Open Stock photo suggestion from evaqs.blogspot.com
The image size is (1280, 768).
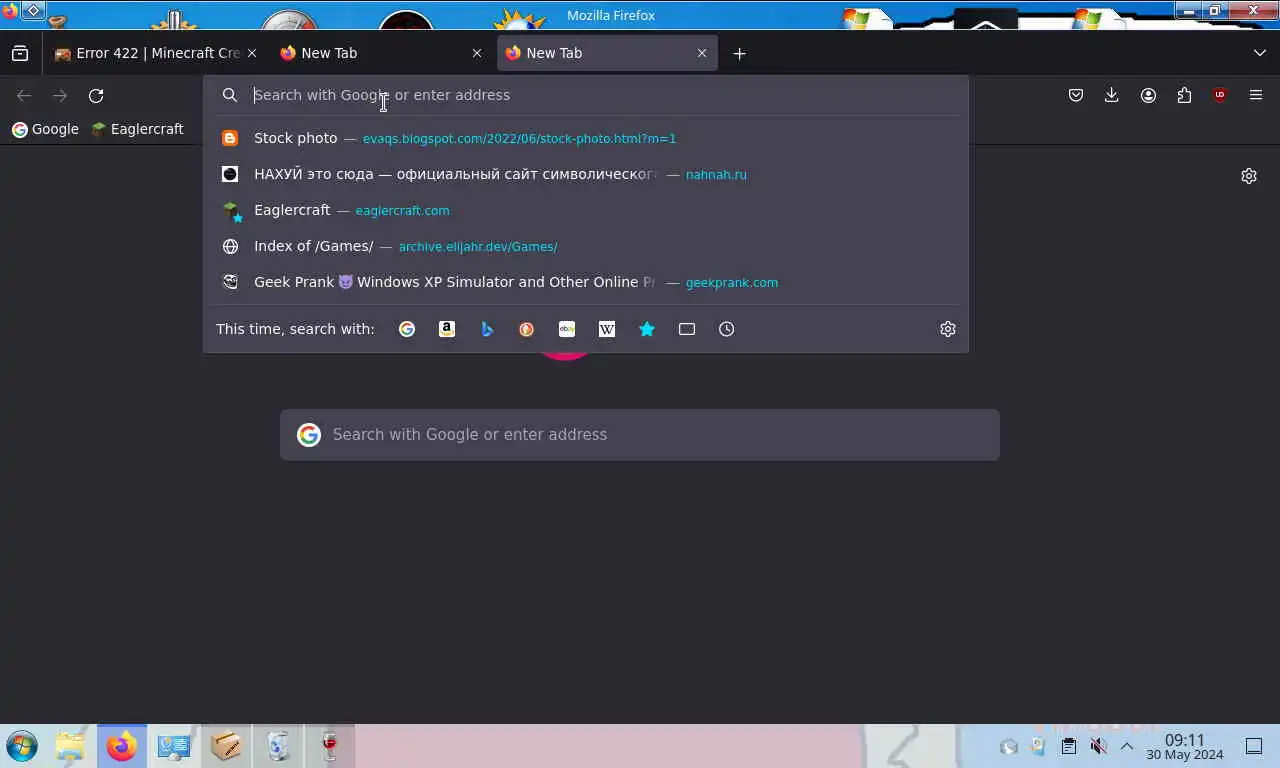coord(586,138)
